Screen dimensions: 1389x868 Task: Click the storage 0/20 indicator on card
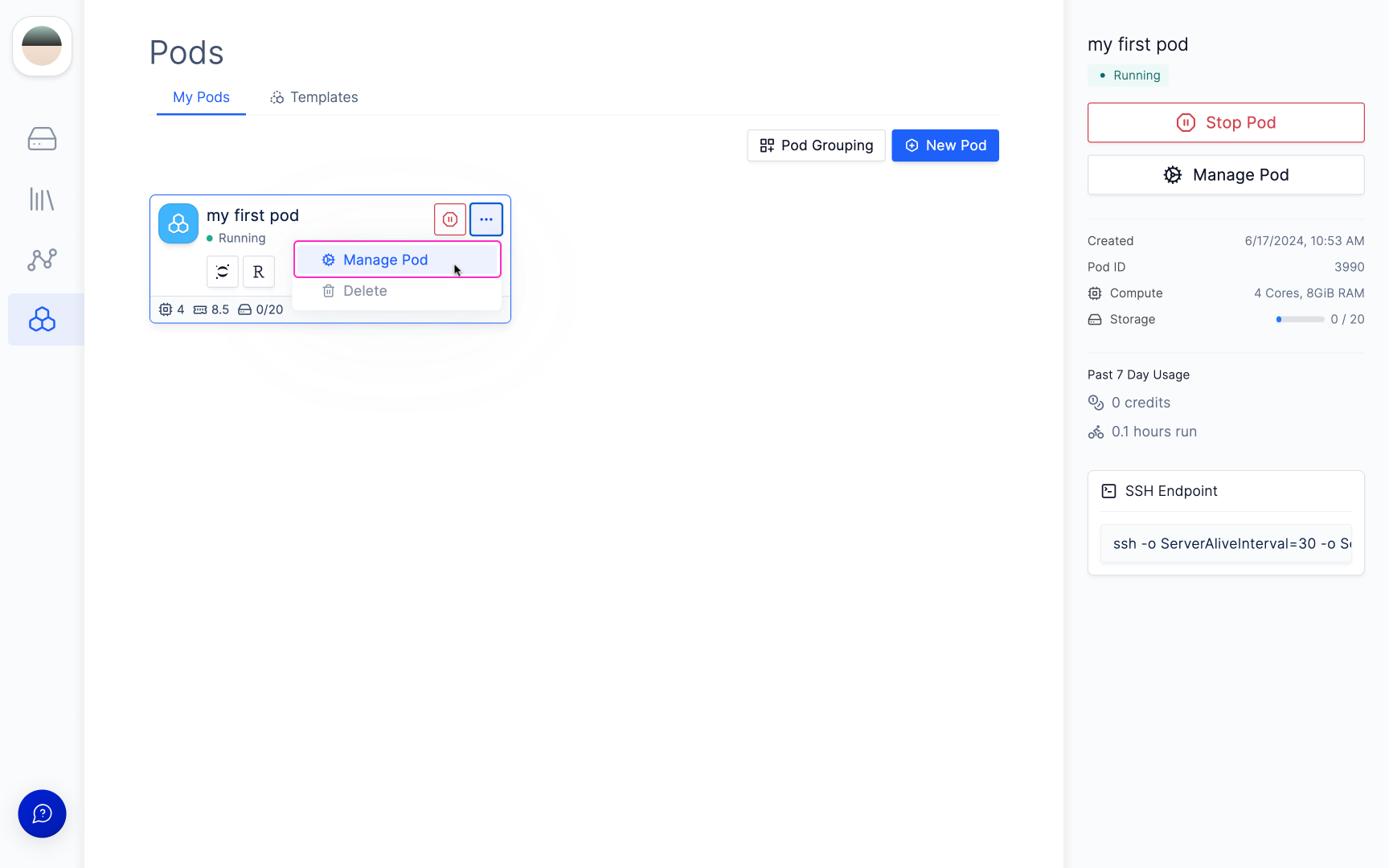pyautogui.click(x=260, y=309)
